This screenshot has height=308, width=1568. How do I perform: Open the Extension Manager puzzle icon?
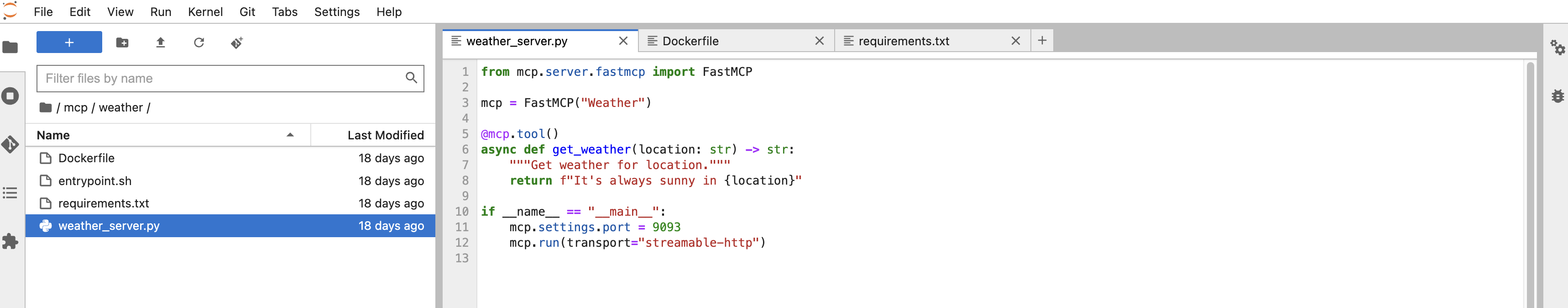[x=10, y=242]
